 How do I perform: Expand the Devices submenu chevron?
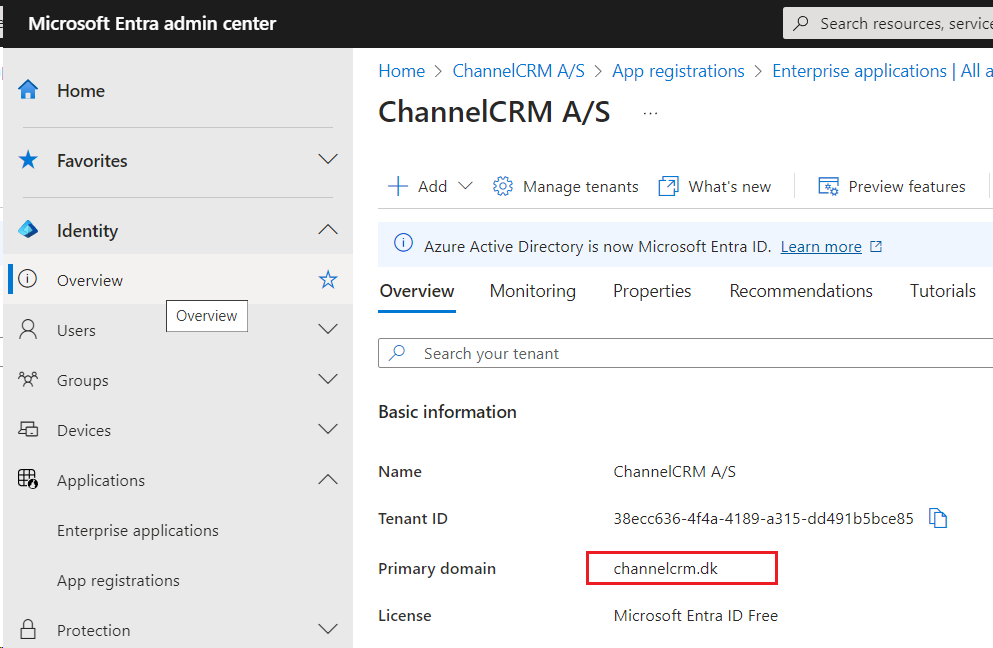(327, 429)
